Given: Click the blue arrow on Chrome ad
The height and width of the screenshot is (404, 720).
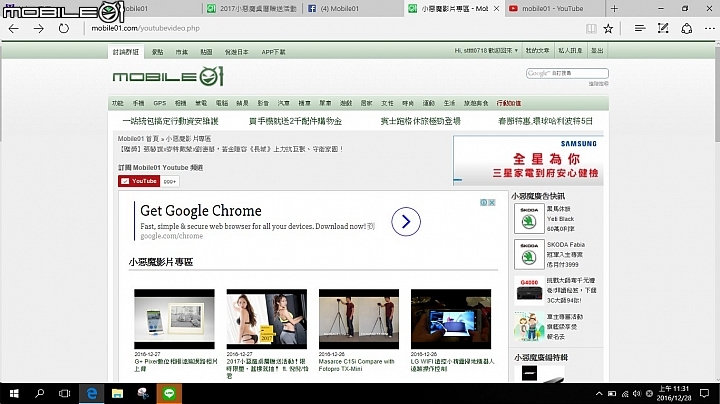Looking at the screenshot, I should coord(404,221).
